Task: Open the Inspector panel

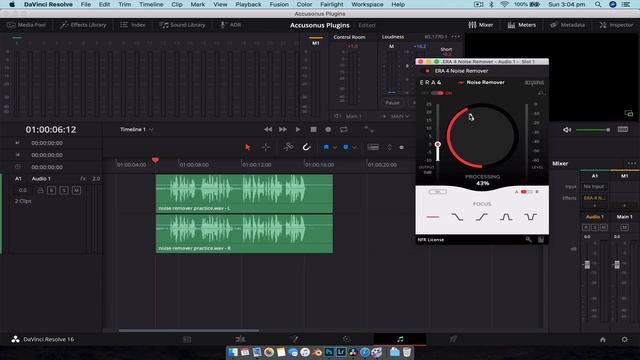Action: tap(616, 25)
